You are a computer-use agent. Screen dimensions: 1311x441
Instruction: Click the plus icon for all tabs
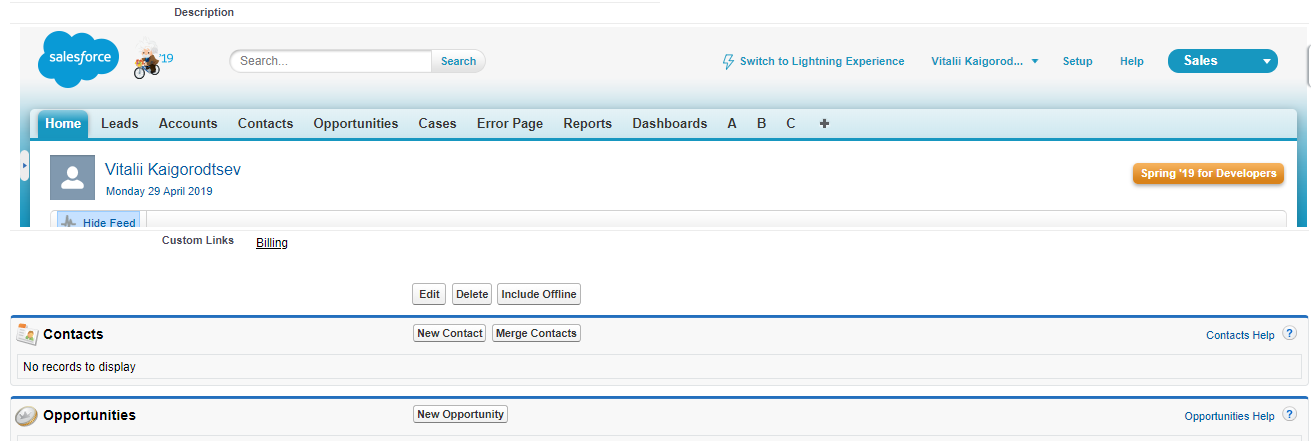(824, 124)
